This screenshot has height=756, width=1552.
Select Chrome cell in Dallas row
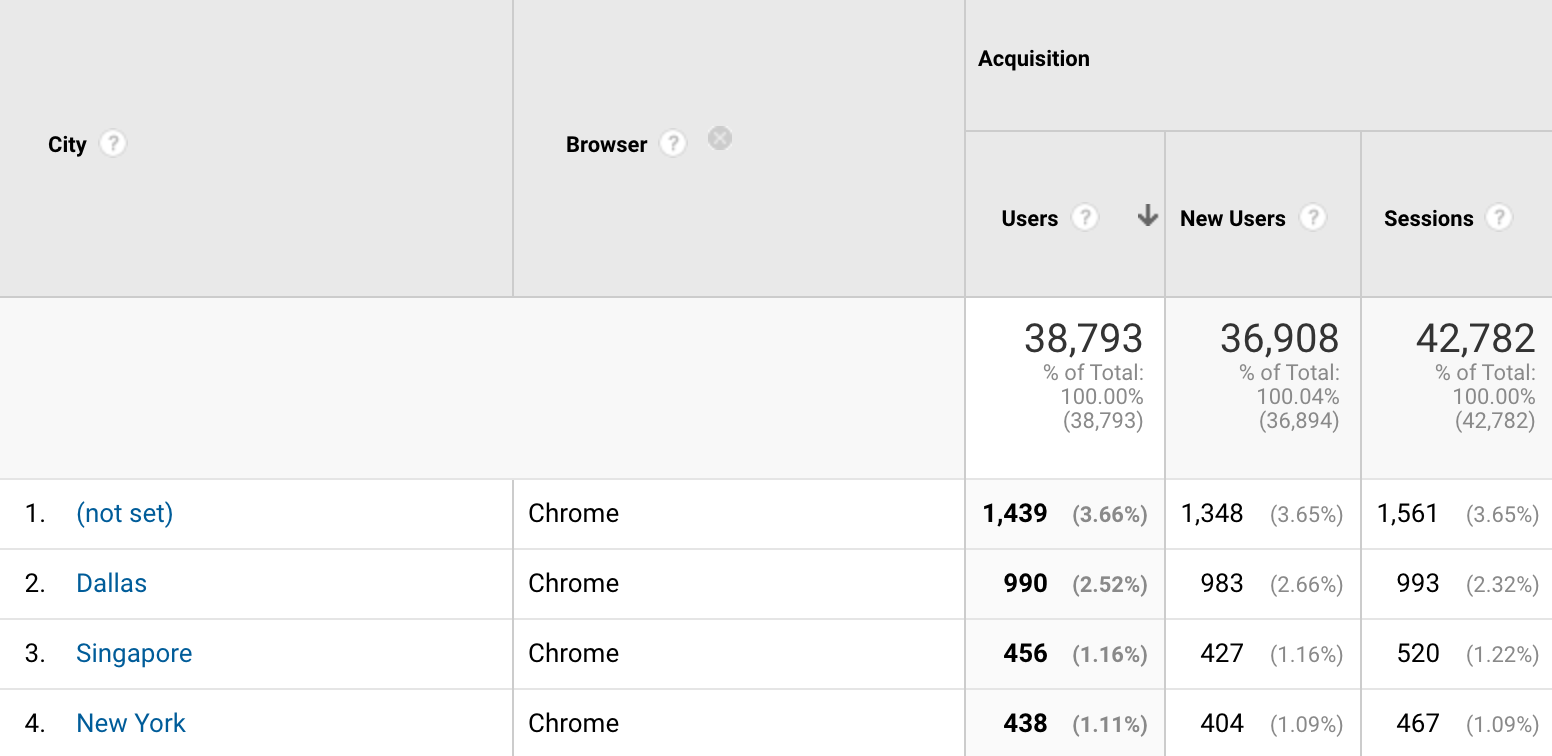[573, 583]
